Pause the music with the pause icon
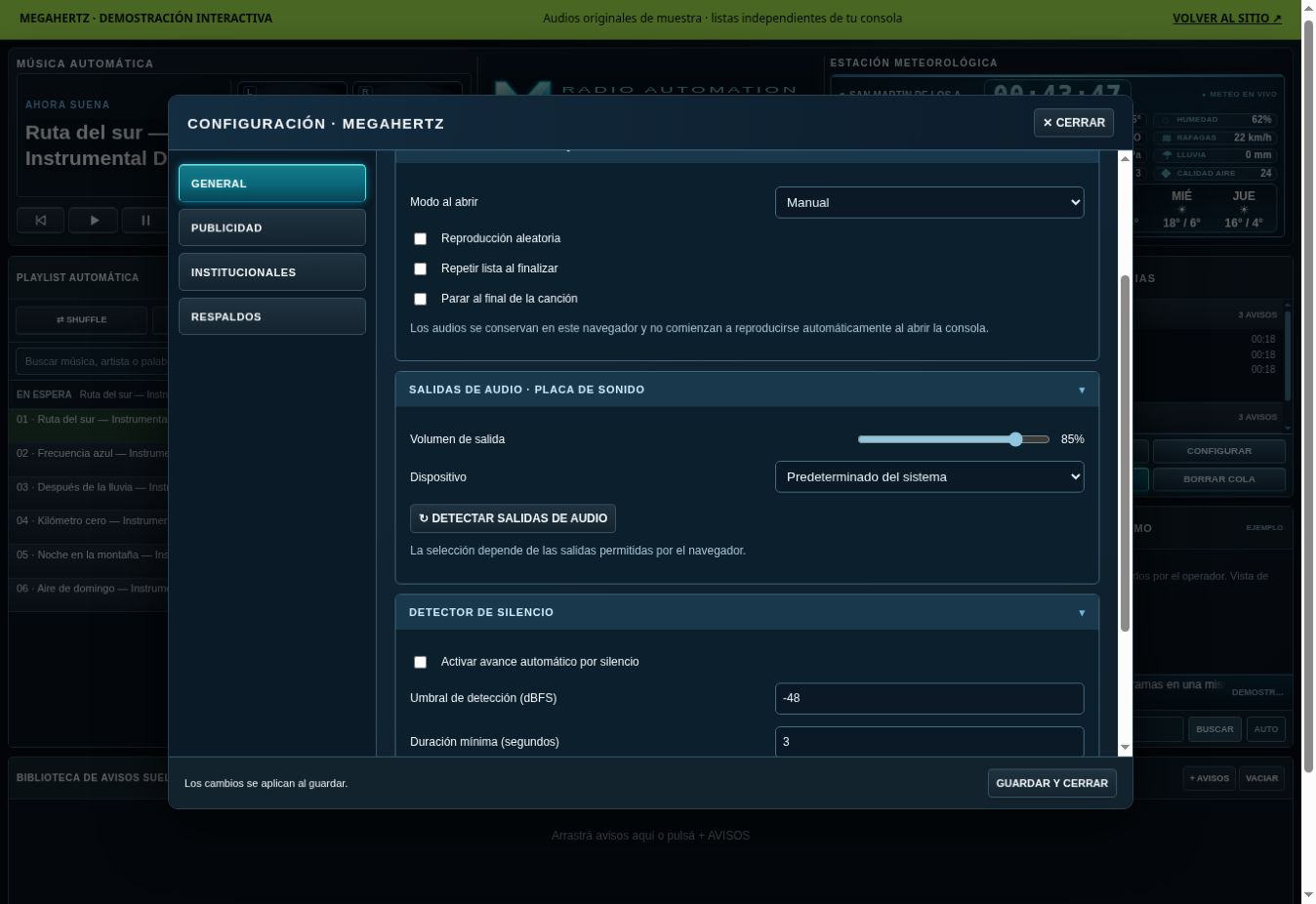This screenshot has height=904, width=1316. [x=145, y=221]
